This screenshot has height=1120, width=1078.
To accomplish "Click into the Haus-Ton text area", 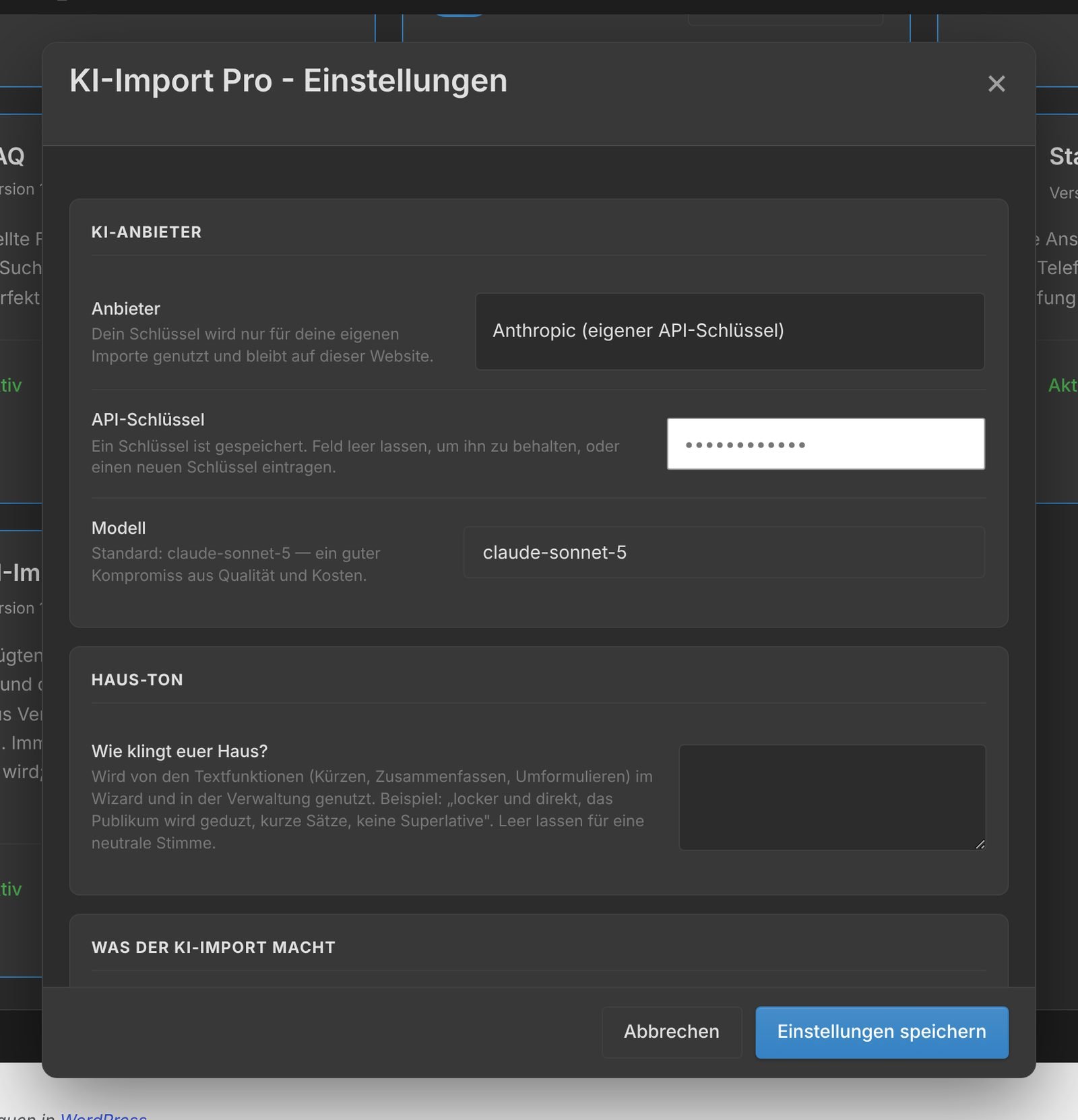I will (832, 797).
